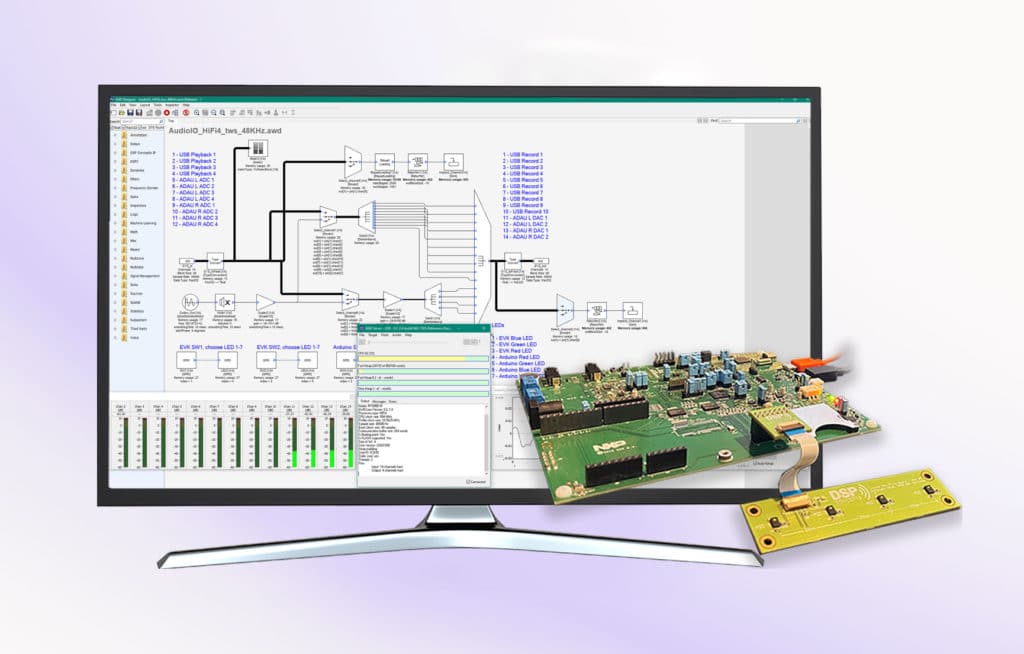
Task: Click the second floppy-disk save-as icon
Action: click(x=139, y=112)
